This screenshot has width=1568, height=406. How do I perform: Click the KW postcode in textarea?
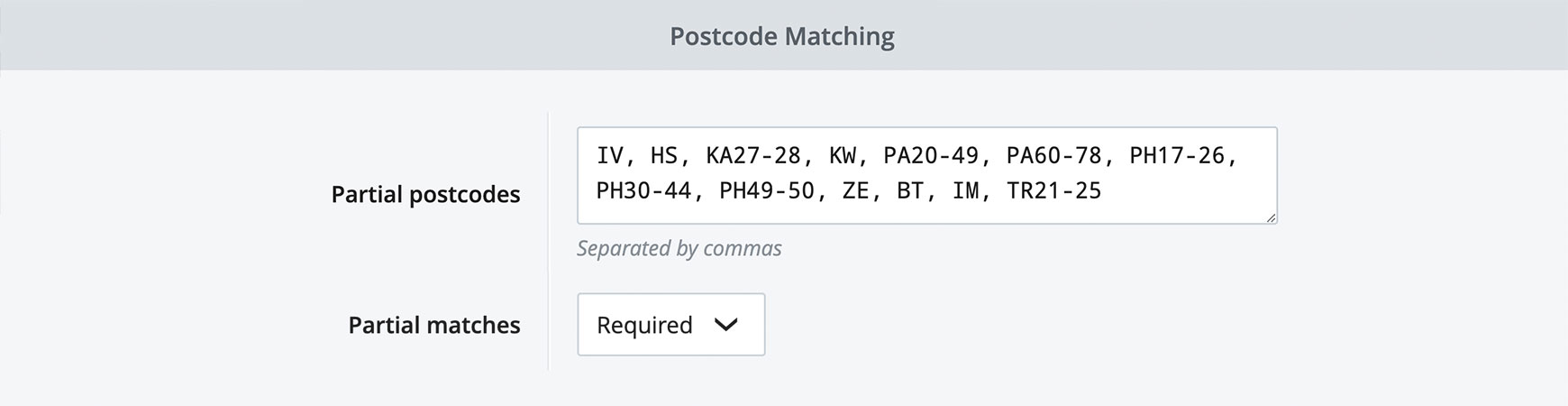click(842, 156)
